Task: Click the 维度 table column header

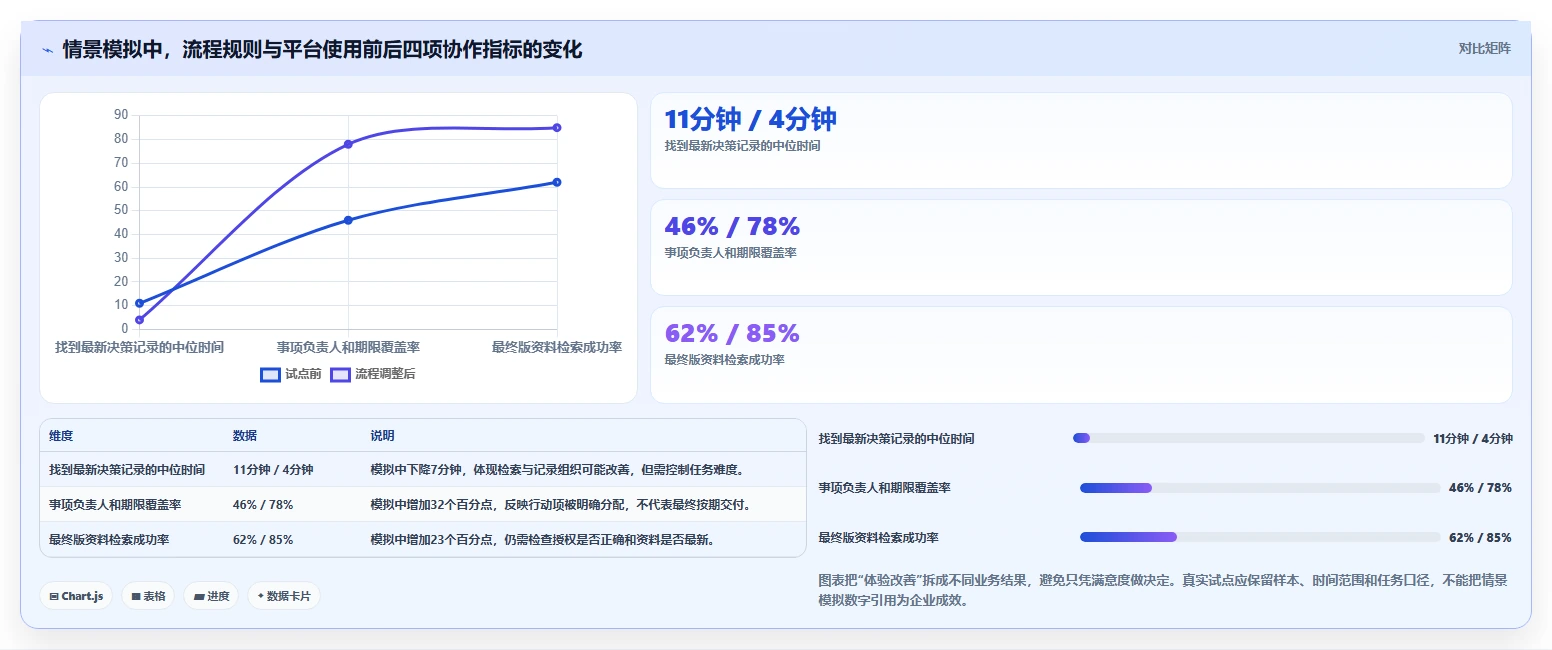Action: pos(61,436)
